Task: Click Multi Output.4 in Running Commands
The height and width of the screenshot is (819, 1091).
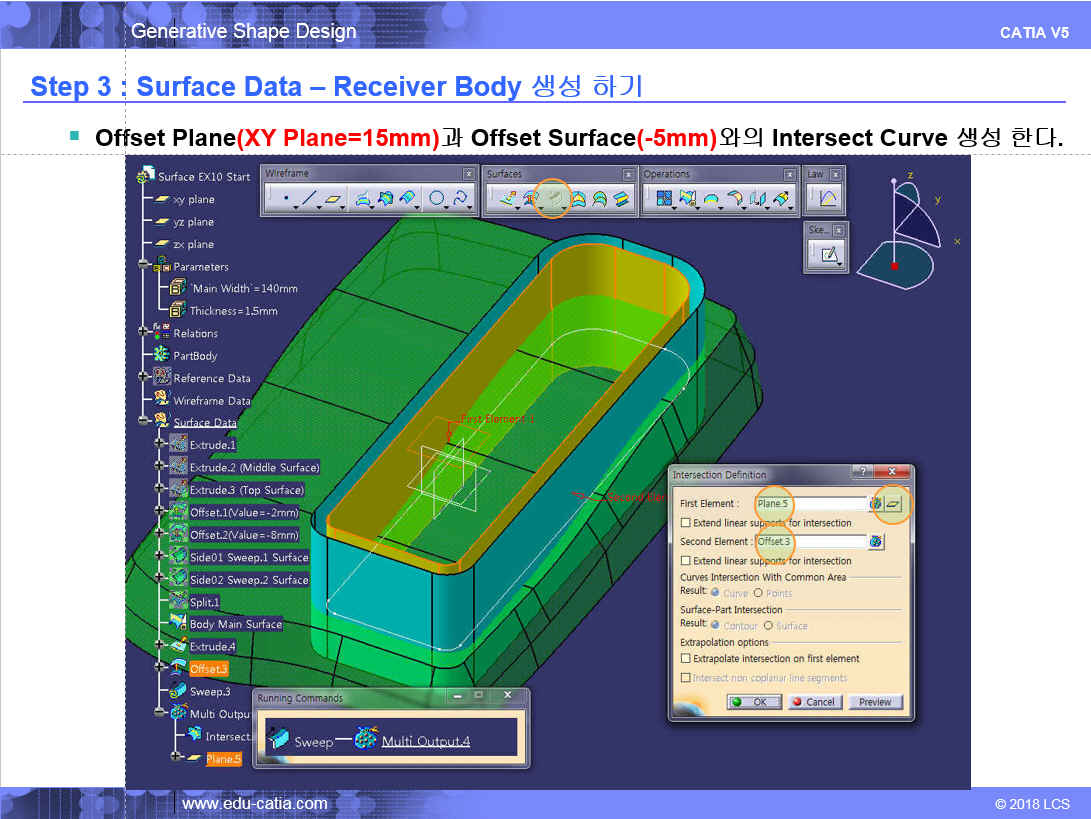Action: tap(425, 741)
